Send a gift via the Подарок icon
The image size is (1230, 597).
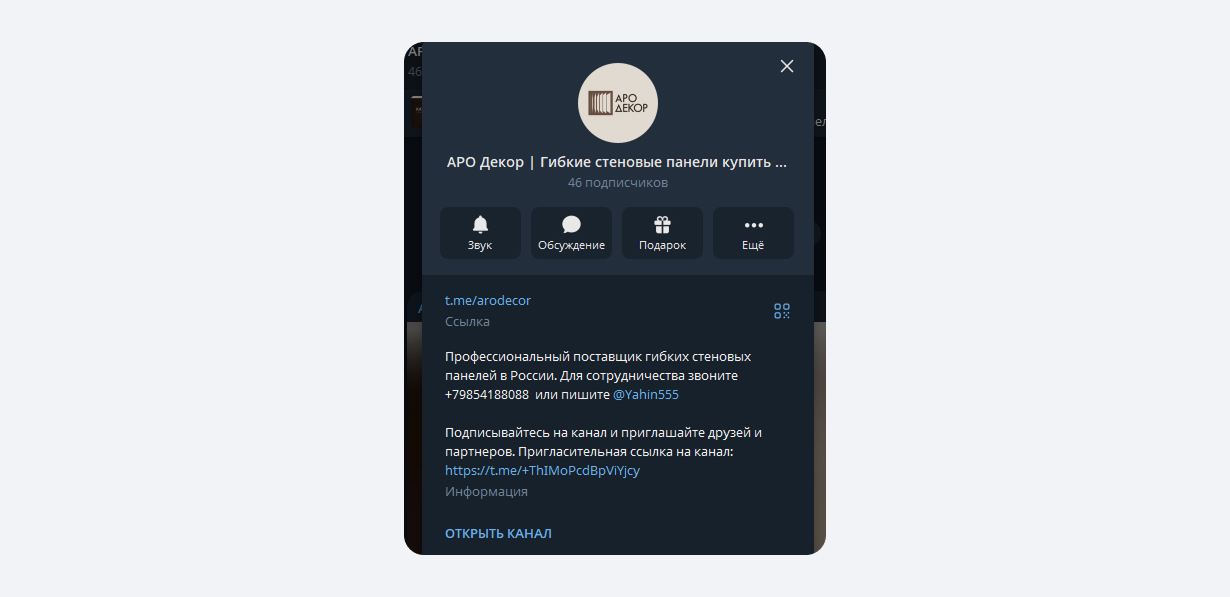pyautogui.click(x=662, y=233)
